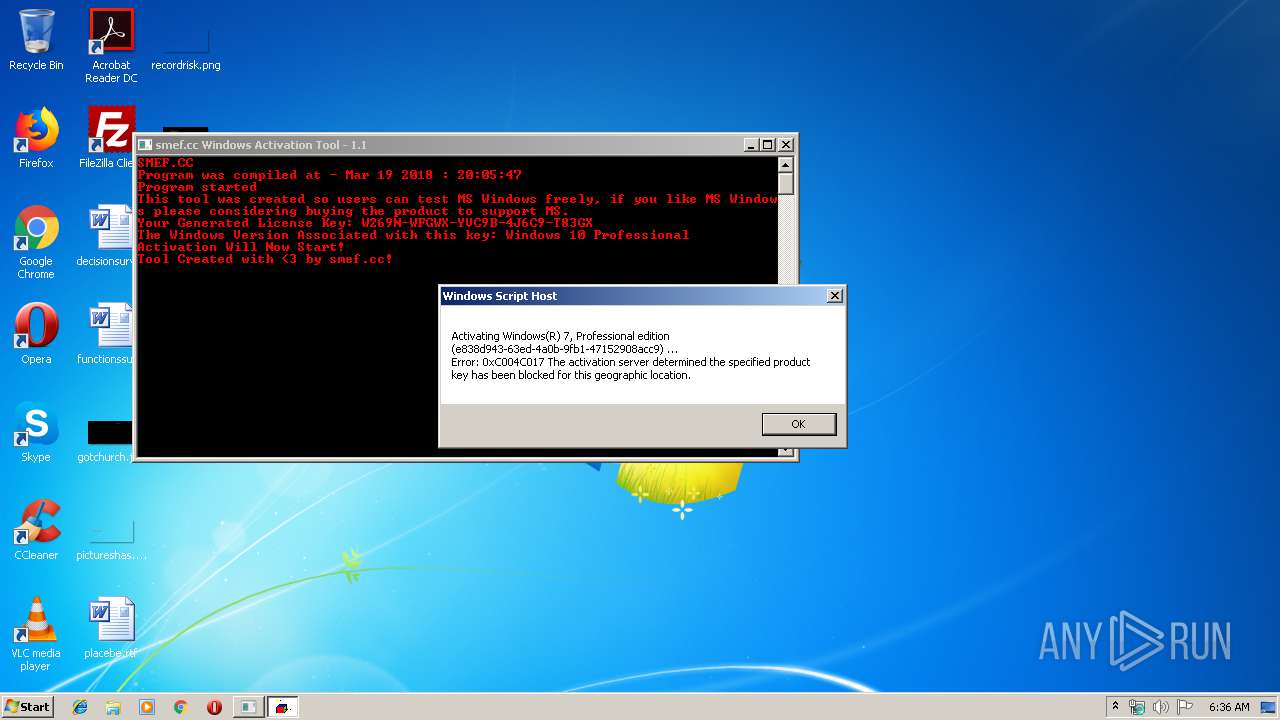Viewport: 1280px width, 720px height.
Task: Click the taskbar clock showing 6:36 AM
Action: pyautogui.click(x=1229, y=707)
